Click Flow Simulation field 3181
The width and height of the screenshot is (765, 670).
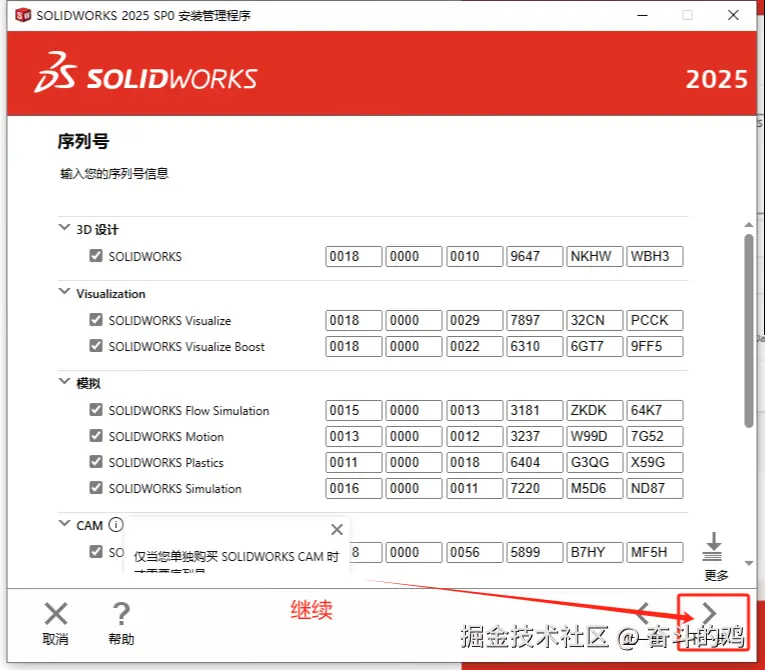[535, 410]
